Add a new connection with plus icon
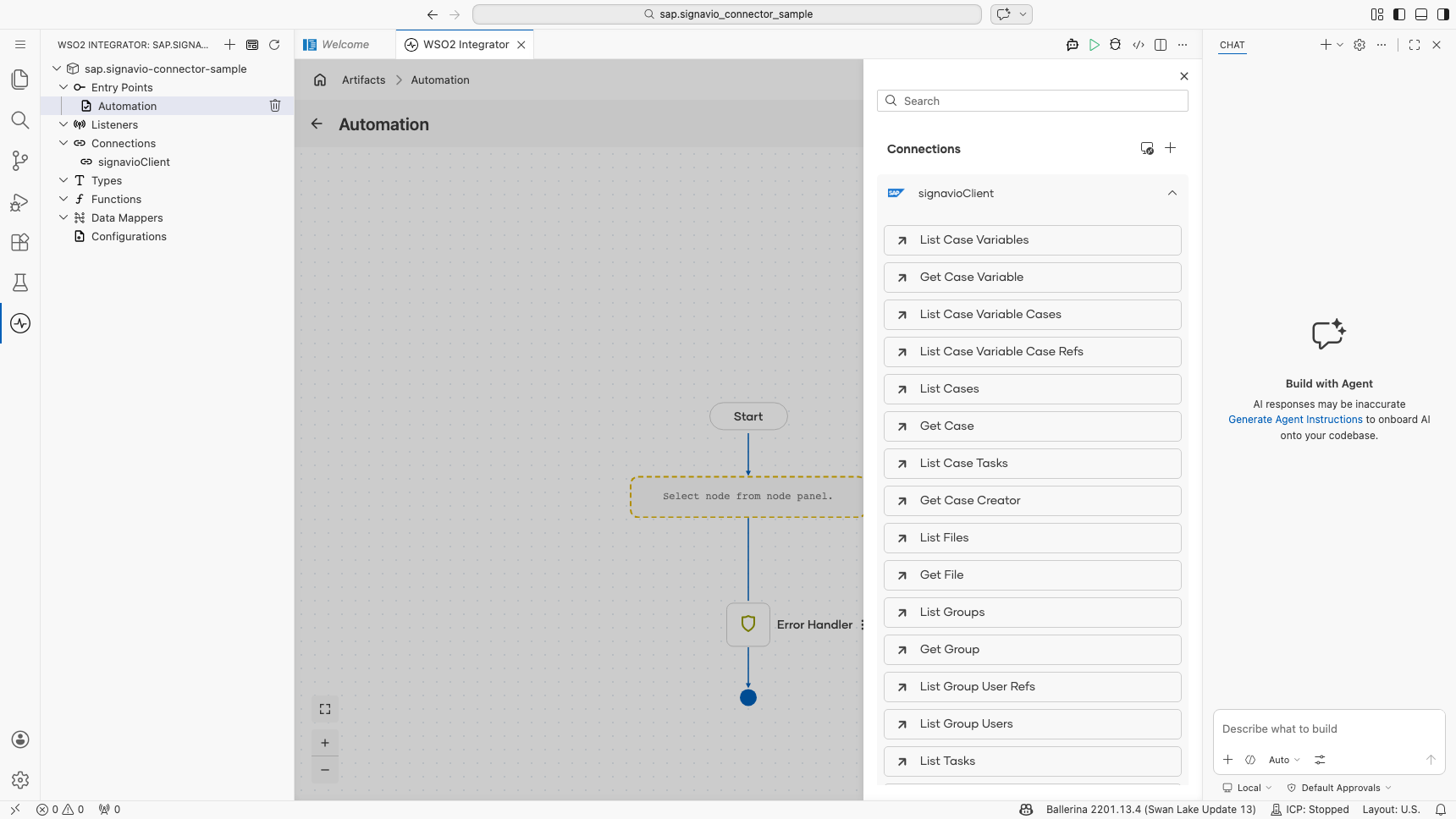This screenshot has height=819, width=1456. coord(1170,148)
